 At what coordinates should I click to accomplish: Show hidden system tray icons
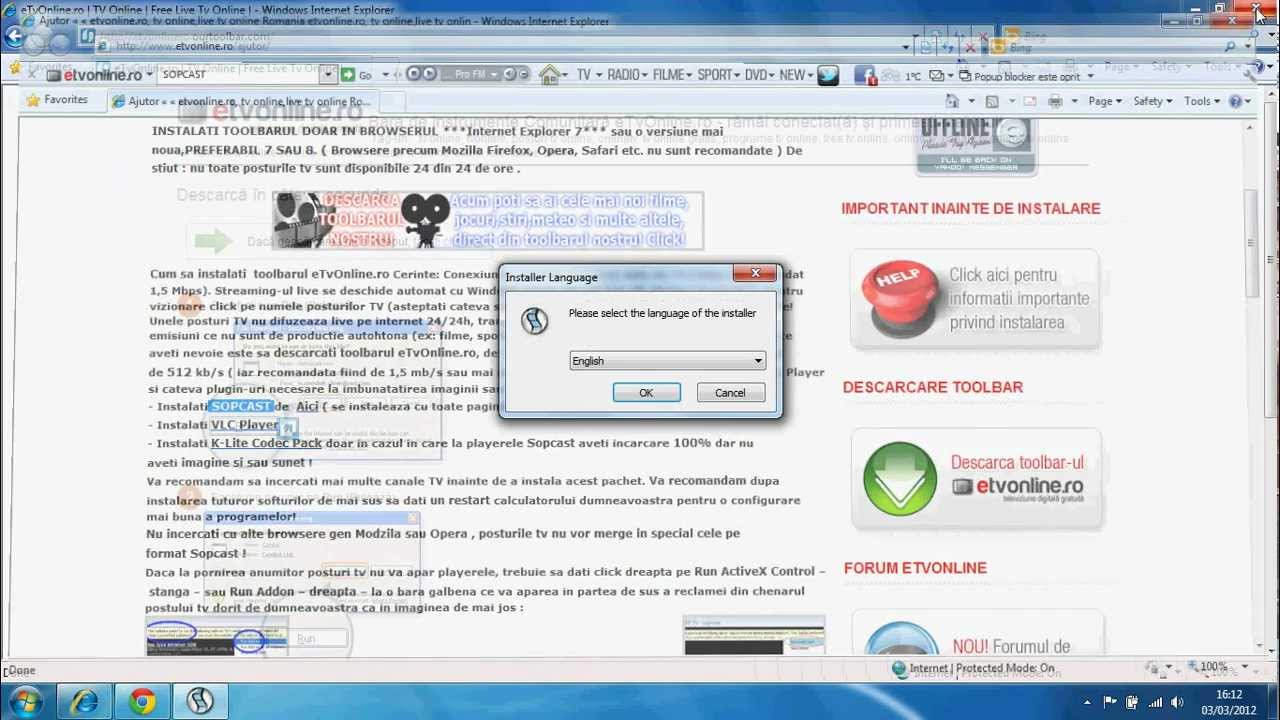click(1088, 702)
